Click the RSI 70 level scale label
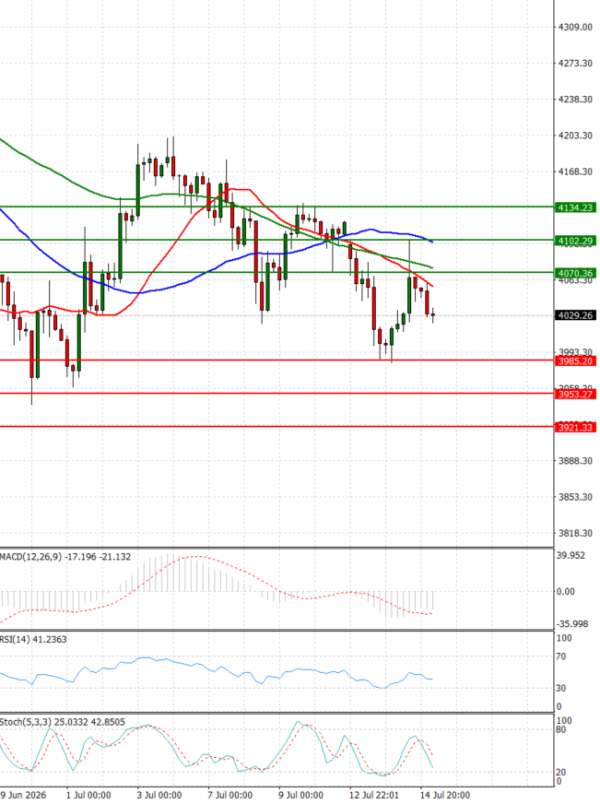This screenshot has width=600, height=804. [562, 656]
